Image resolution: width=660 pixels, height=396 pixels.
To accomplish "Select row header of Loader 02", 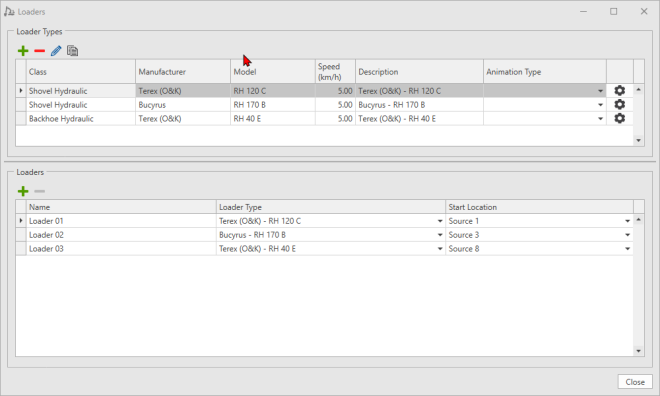I will (x=21, y=235).
